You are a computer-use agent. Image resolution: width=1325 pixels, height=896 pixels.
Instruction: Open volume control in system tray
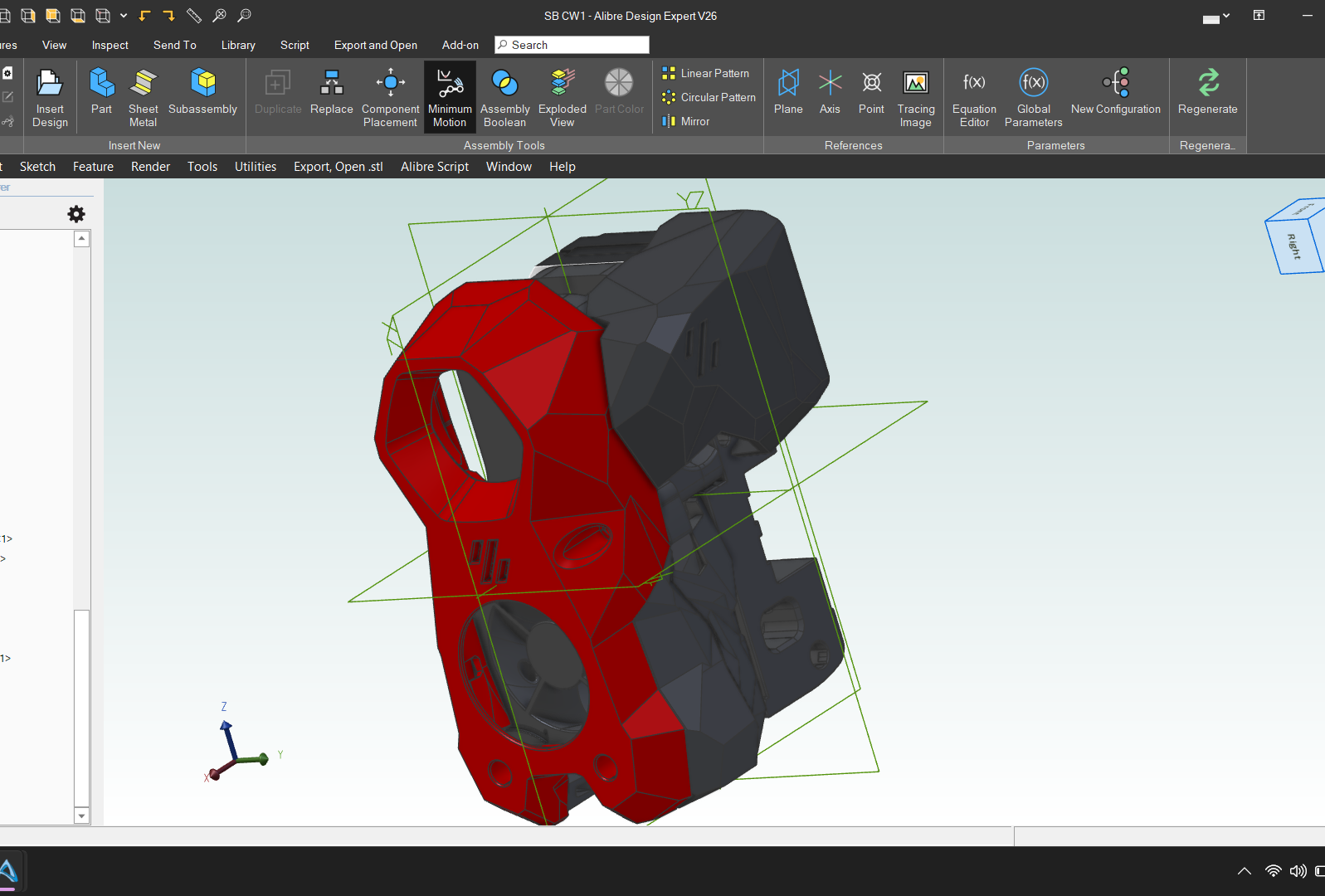coord(1298,870)
